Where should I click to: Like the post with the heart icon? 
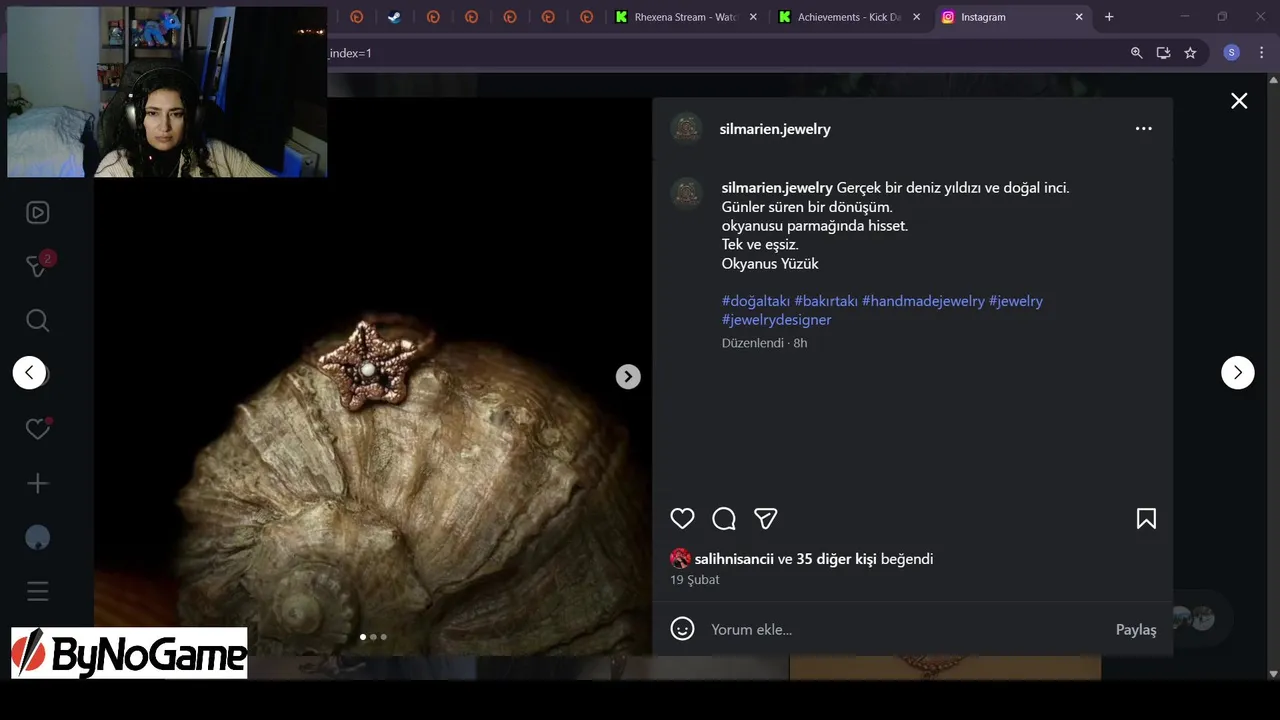pyautogui.click(x=682, y=518)
